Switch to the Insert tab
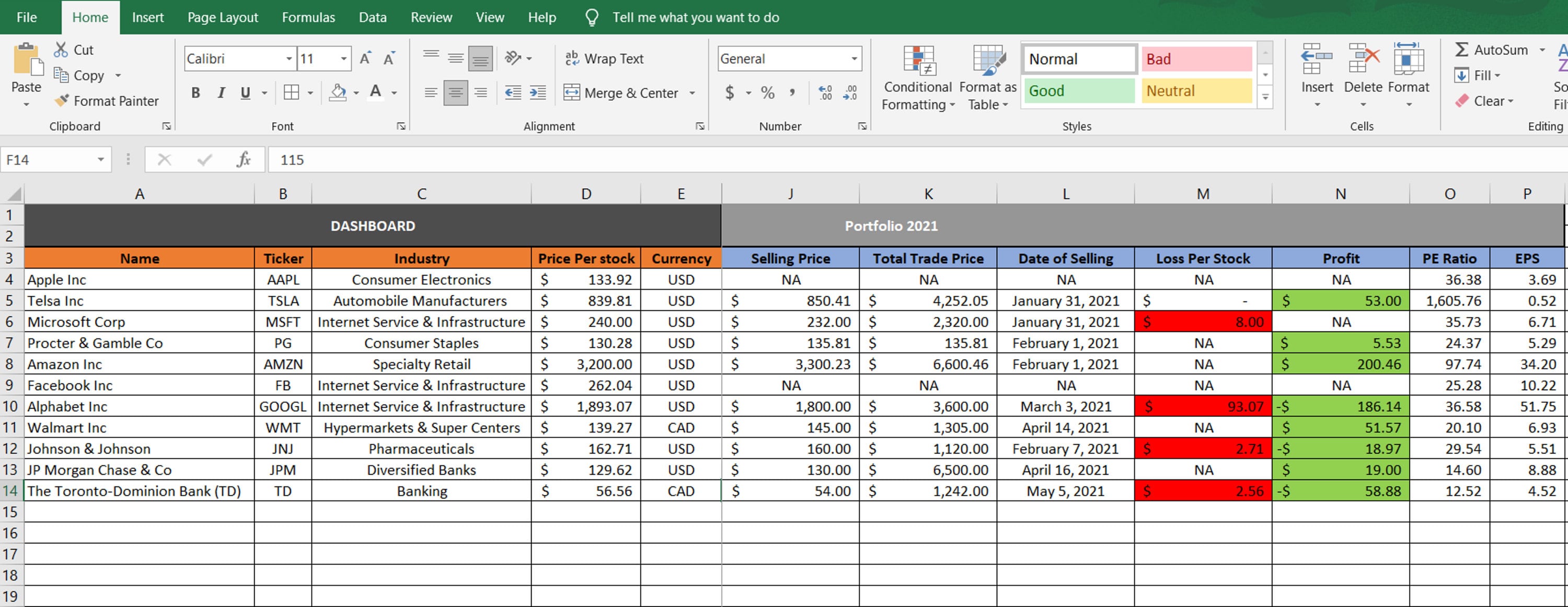 click(147, 17)
